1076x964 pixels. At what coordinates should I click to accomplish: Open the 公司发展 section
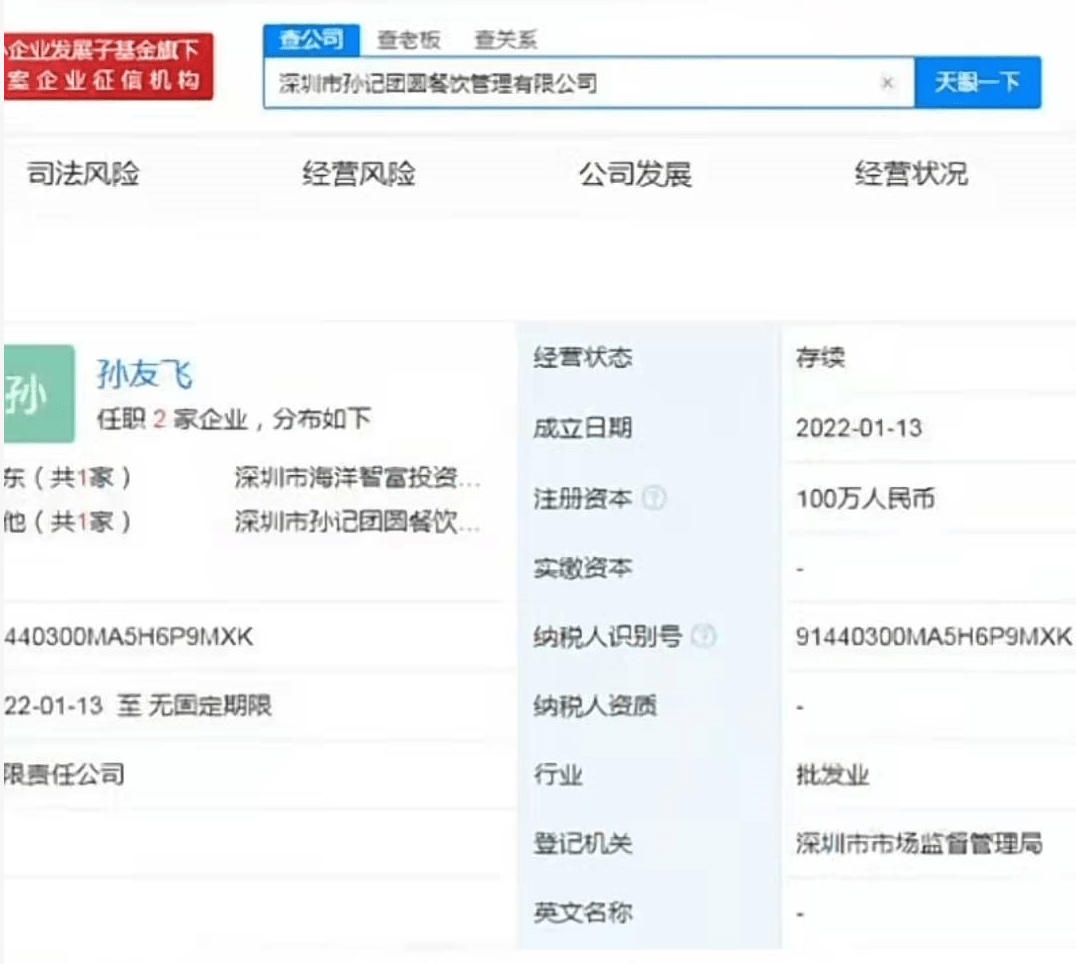click(x=635, y=175)
